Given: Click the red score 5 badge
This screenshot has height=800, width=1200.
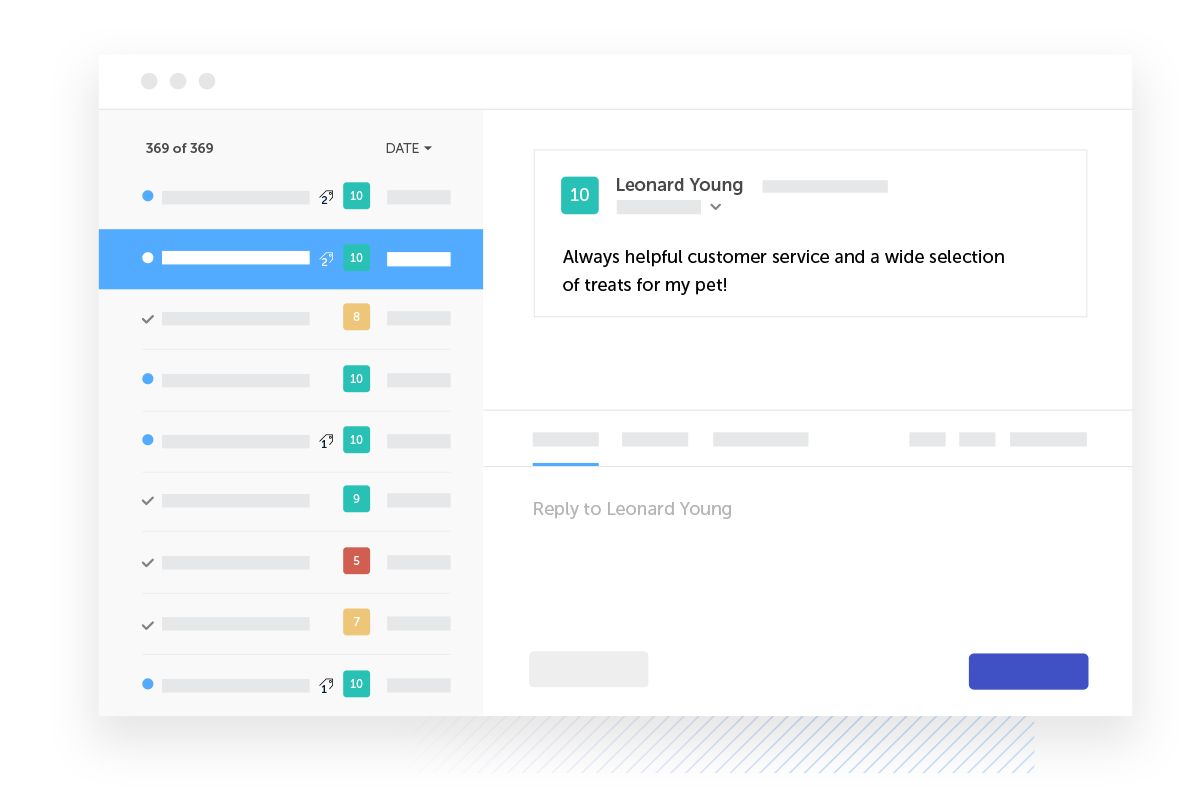Looking at the screenshot, I should point(356,560).
